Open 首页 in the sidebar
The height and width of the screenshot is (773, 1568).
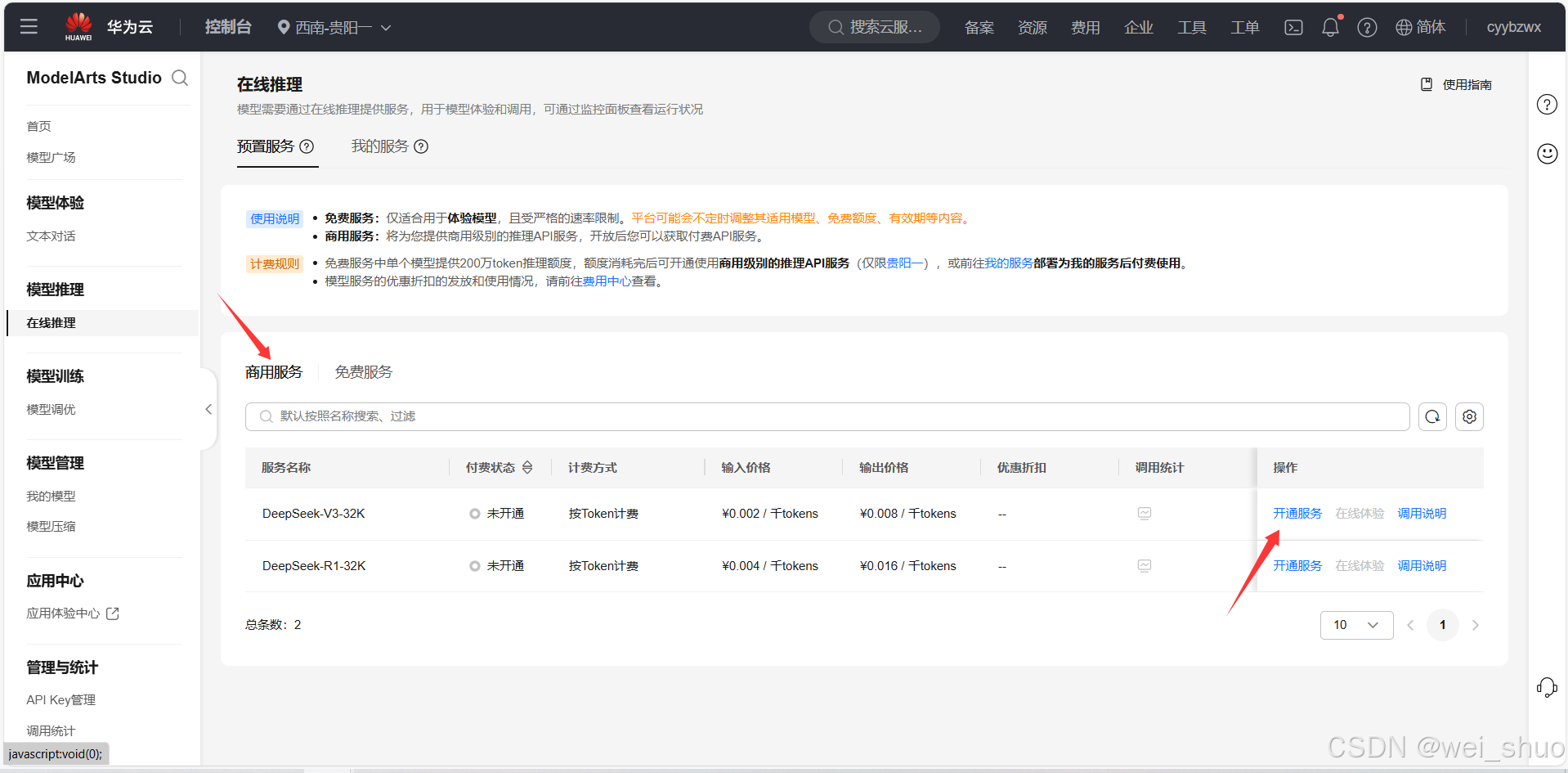tap(38, 126)
